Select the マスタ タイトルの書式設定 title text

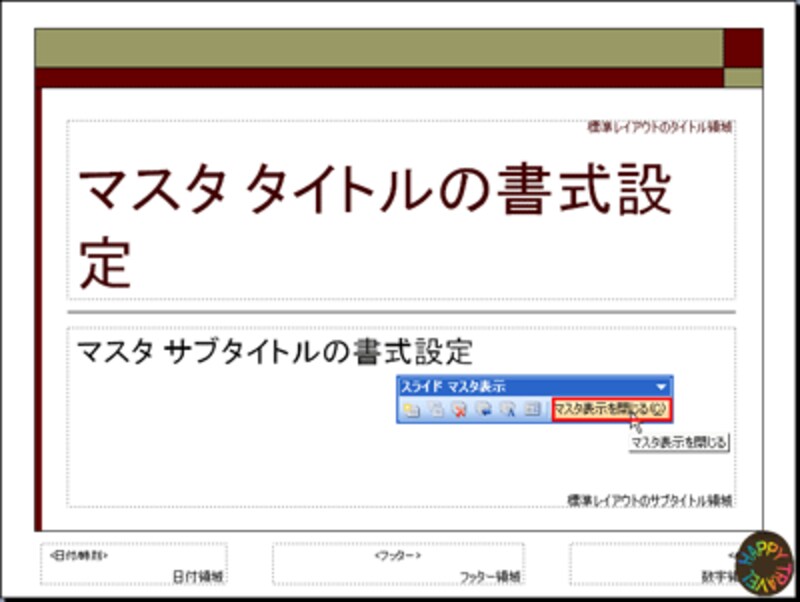click(x=374, y=225)
